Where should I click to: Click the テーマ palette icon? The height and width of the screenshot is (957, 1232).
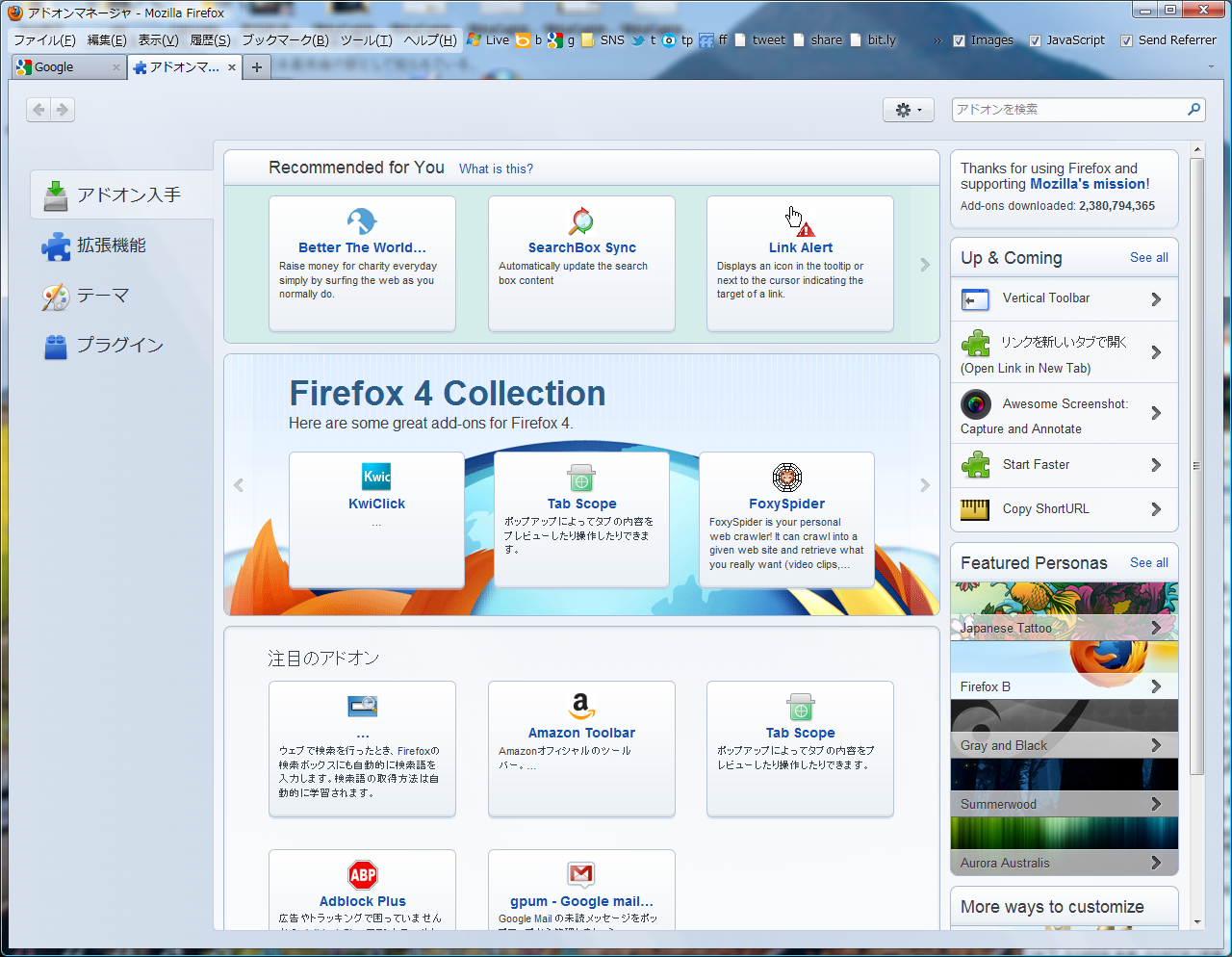click(x=56, y=297)
